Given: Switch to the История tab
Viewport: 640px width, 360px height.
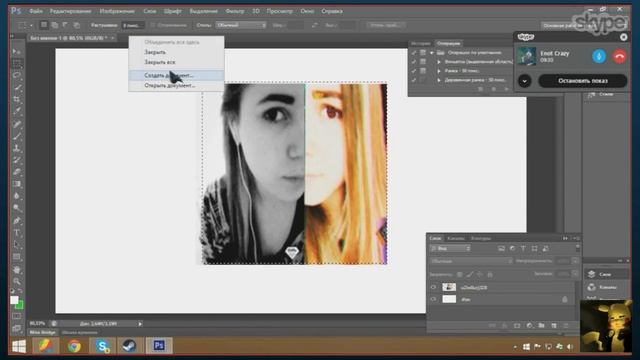Looking at the screenshot, I should tap(420, 43).
